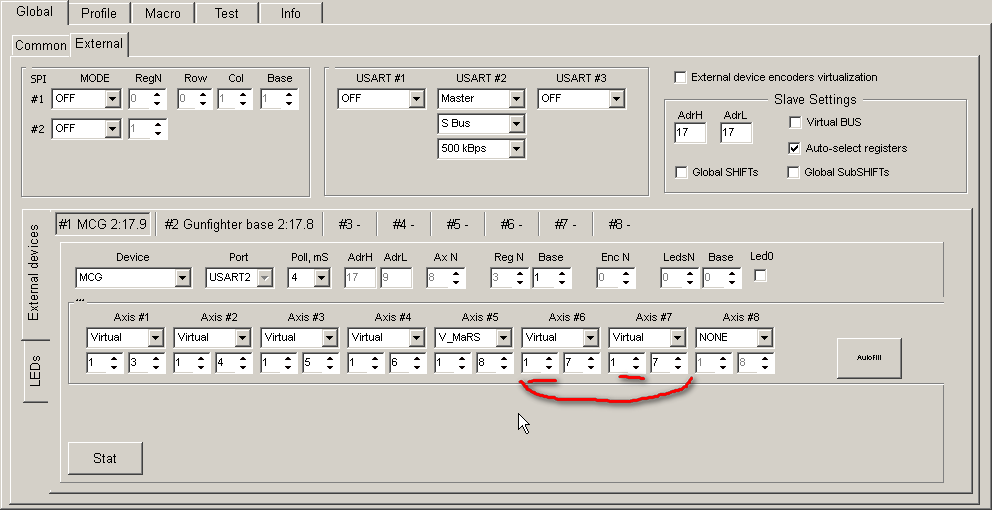Click Axis #2 second value stepper showing 4
Screen dimensions: 992x510
pos(233,363)
